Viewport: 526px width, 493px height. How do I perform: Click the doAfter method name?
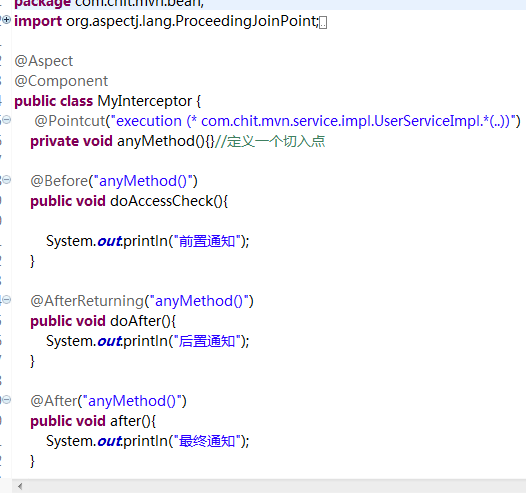coord(136,321)
